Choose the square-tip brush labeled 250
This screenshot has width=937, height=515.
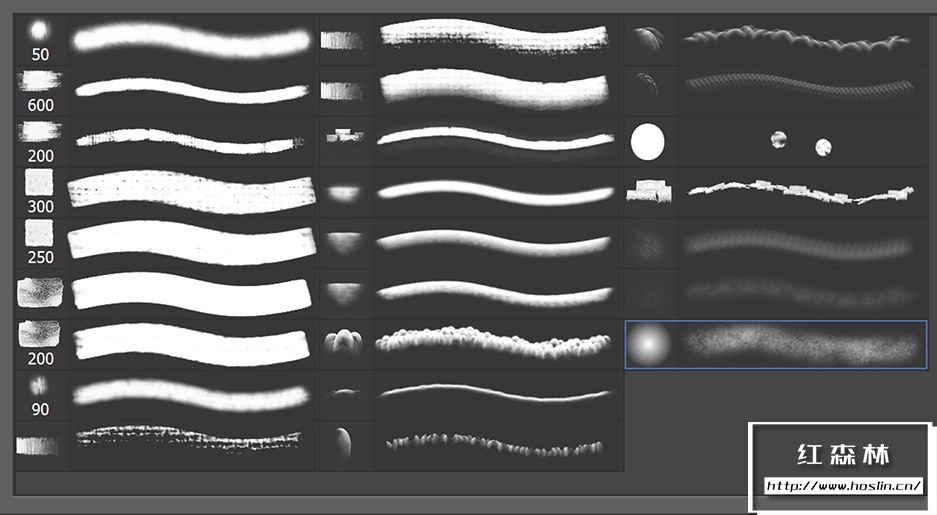pos(166,243)
